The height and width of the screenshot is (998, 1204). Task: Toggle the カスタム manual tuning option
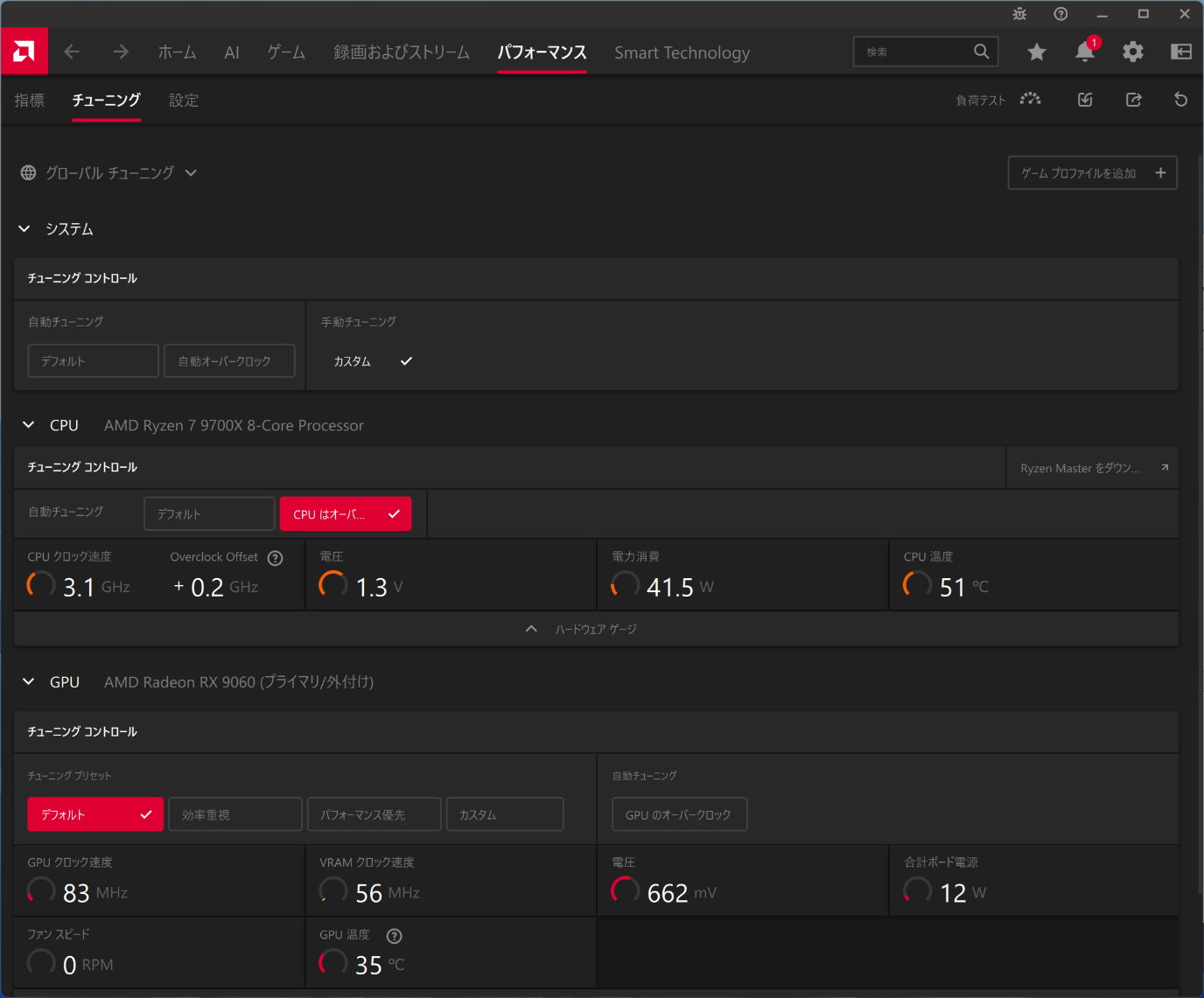372,361
